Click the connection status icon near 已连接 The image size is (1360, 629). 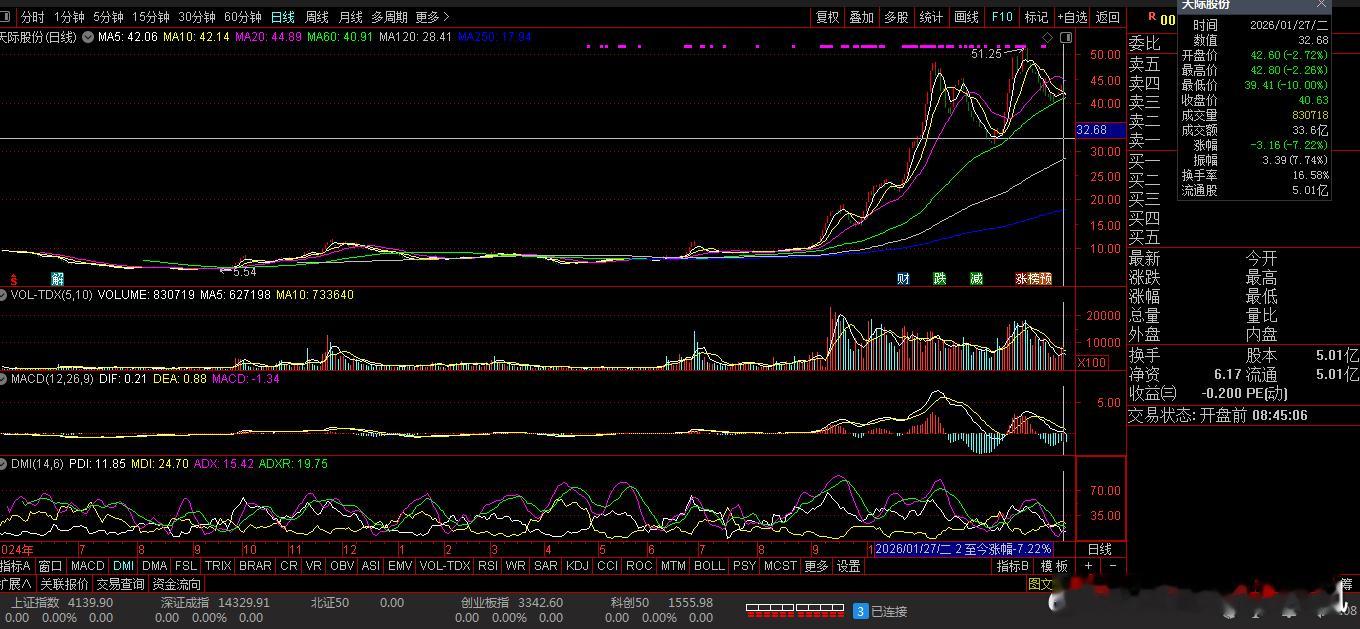tap(860, 610)
